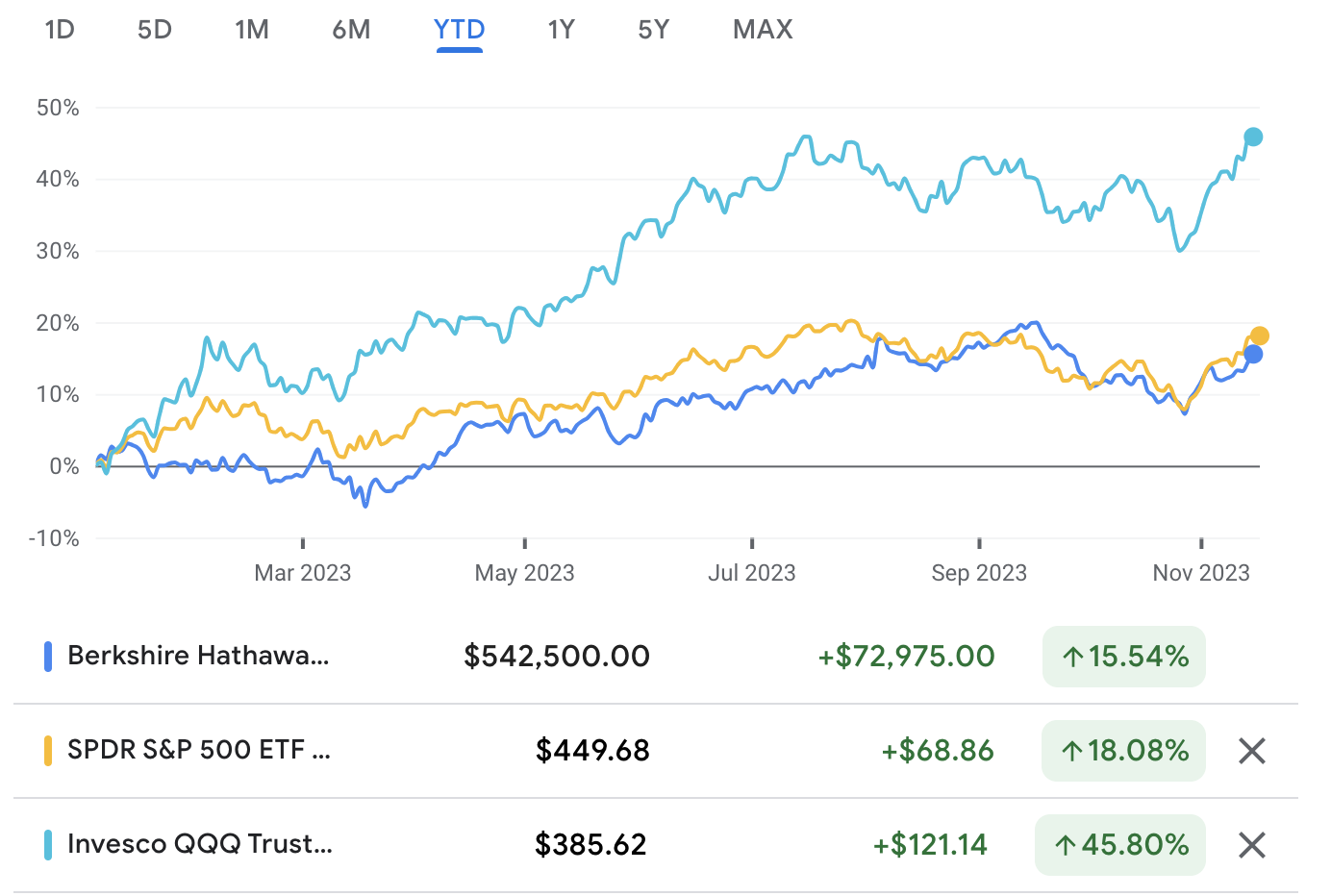The image size is (1331, 896).
Task: Select the currently active YTD tab
Action: tap(459, 29)
